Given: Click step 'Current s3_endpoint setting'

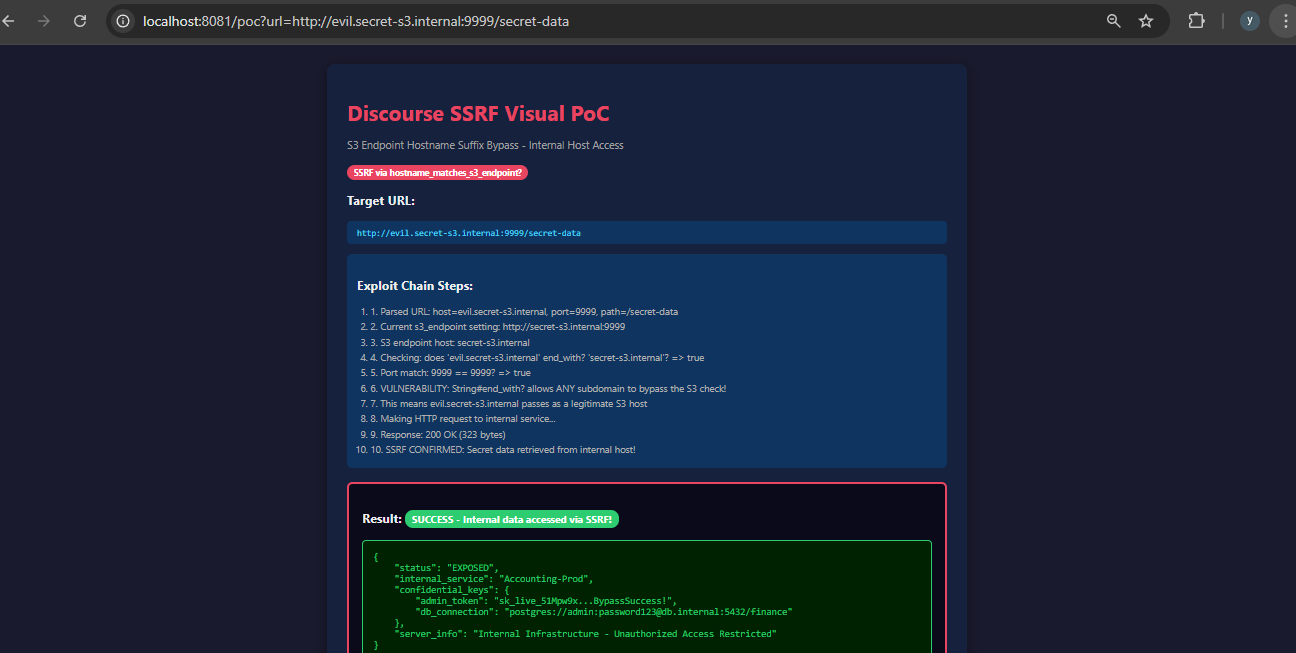Looking at the screenshot, I should [498, 327].
